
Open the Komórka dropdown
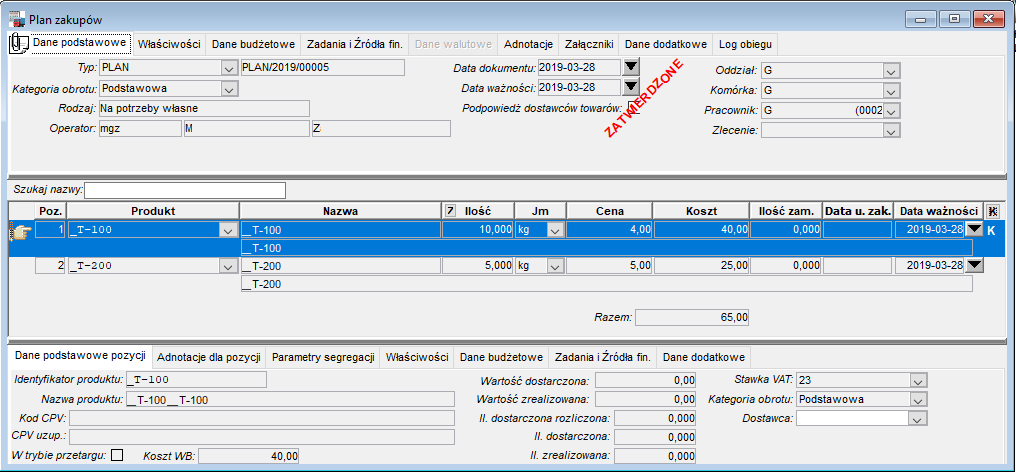pyautogui.click(x=892, y=90)
